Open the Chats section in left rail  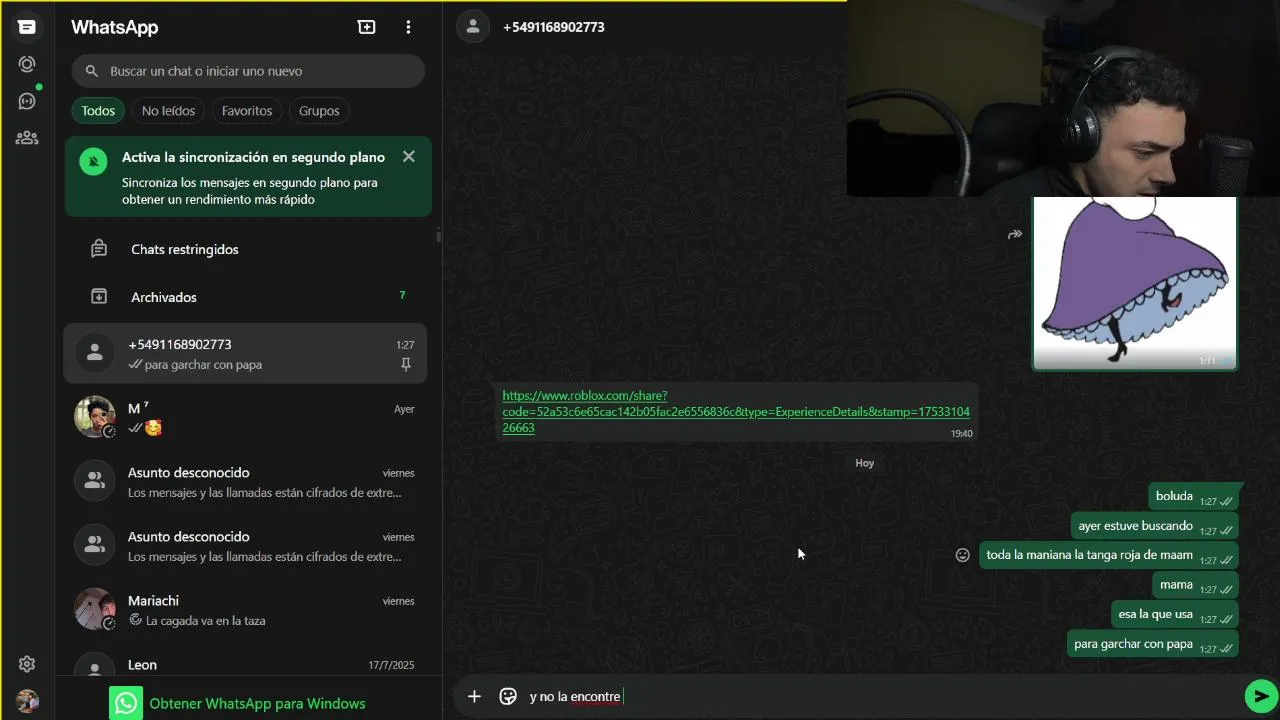pos(27,27)
